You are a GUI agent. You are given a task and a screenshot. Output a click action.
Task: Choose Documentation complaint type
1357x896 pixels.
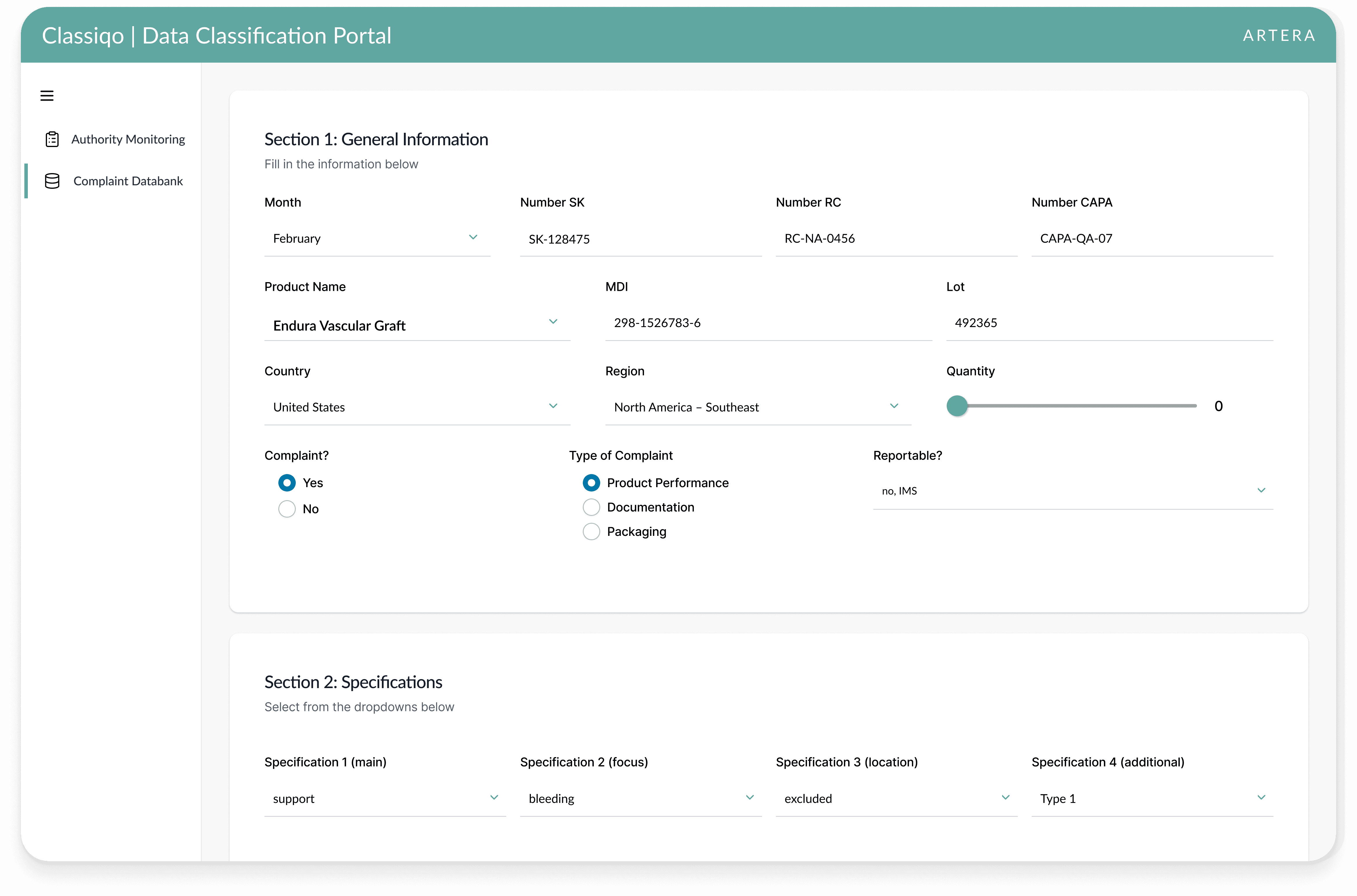pos(591,507)
